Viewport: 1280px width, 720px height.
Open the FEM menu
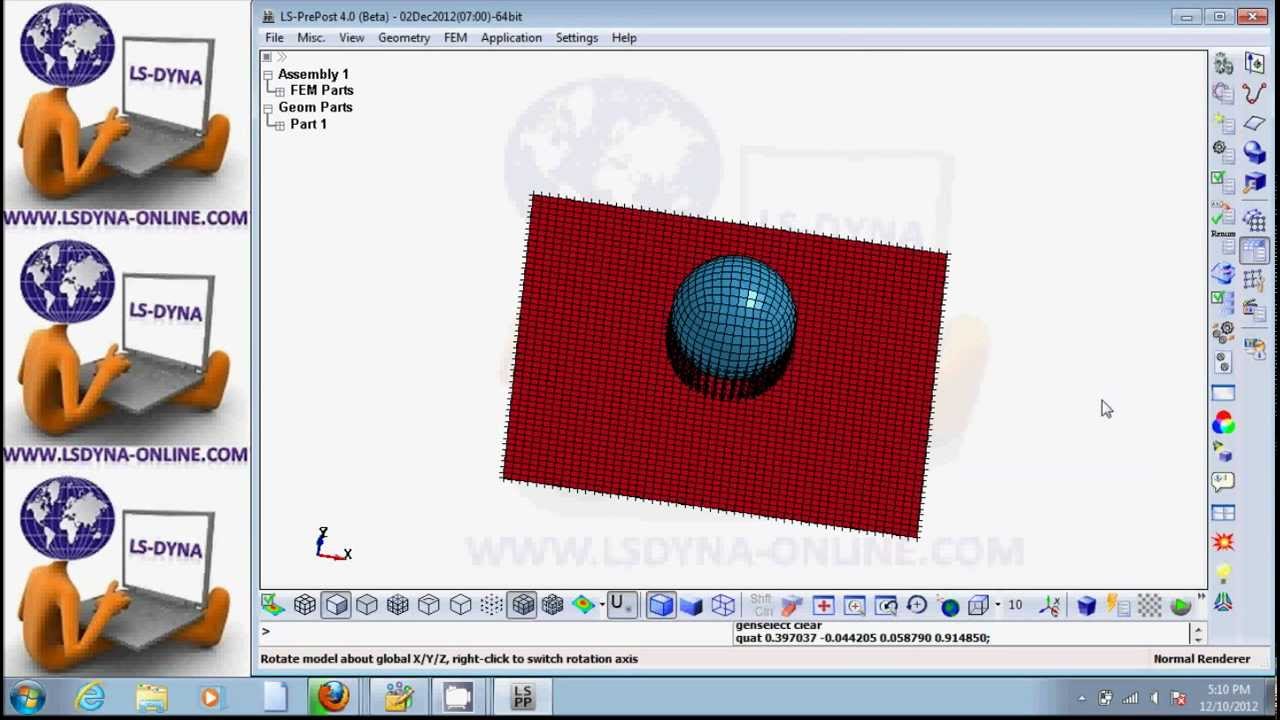tap(455, 38)
